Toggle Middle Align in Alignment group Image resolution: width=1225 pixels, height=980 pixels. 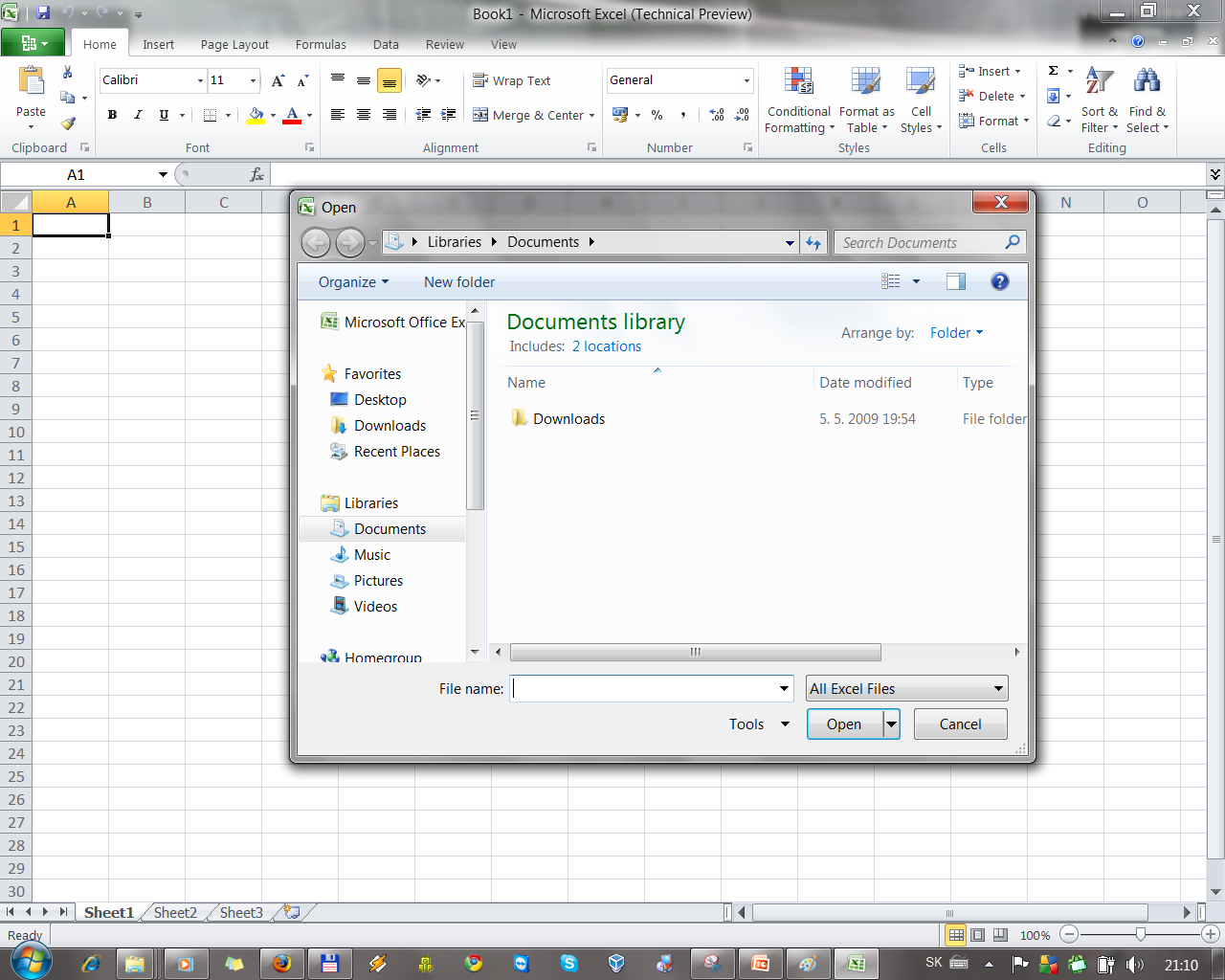[x=363, y=81]
